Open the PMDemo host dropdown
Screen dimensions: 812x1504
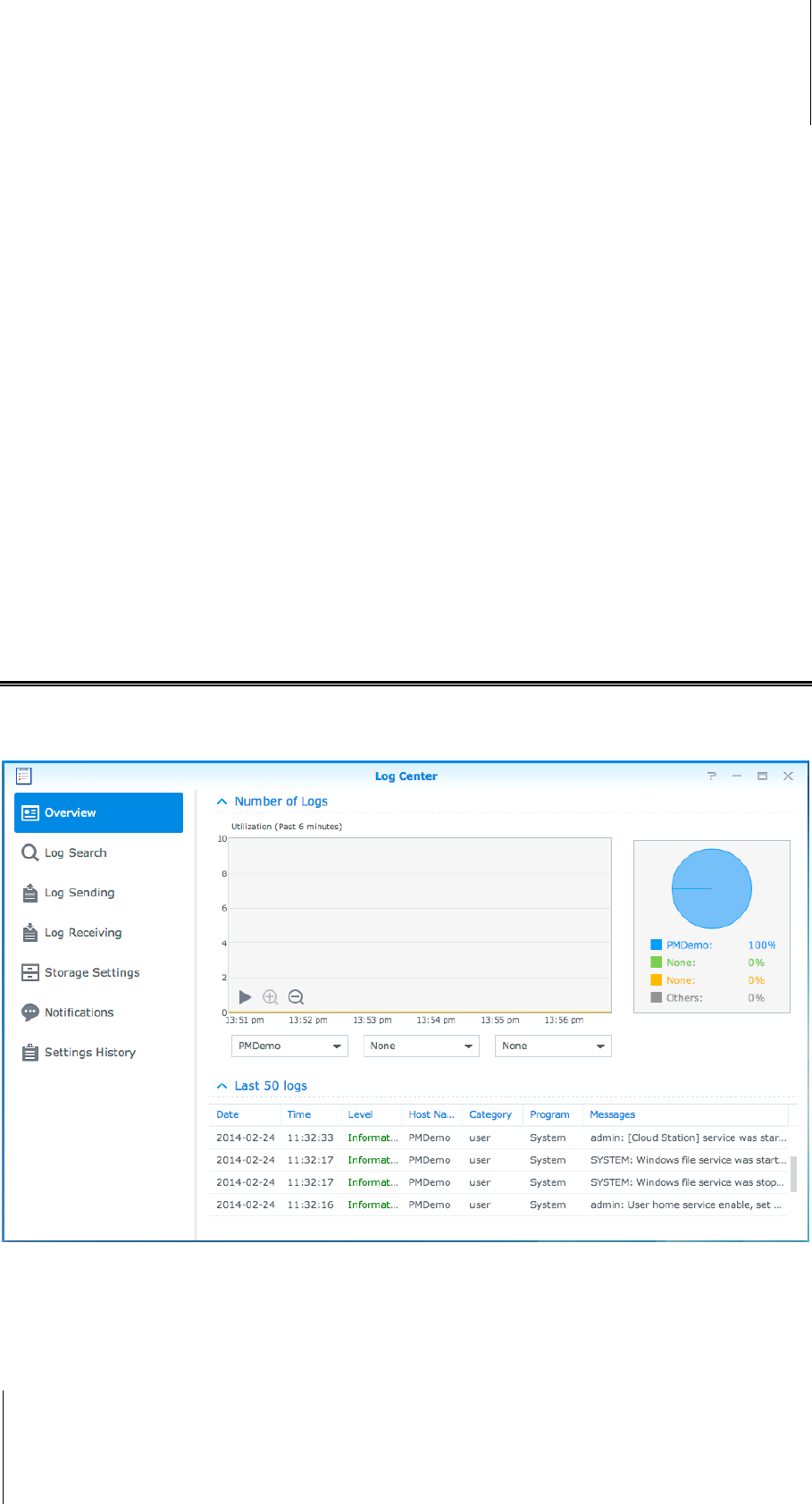(289, 1046)
